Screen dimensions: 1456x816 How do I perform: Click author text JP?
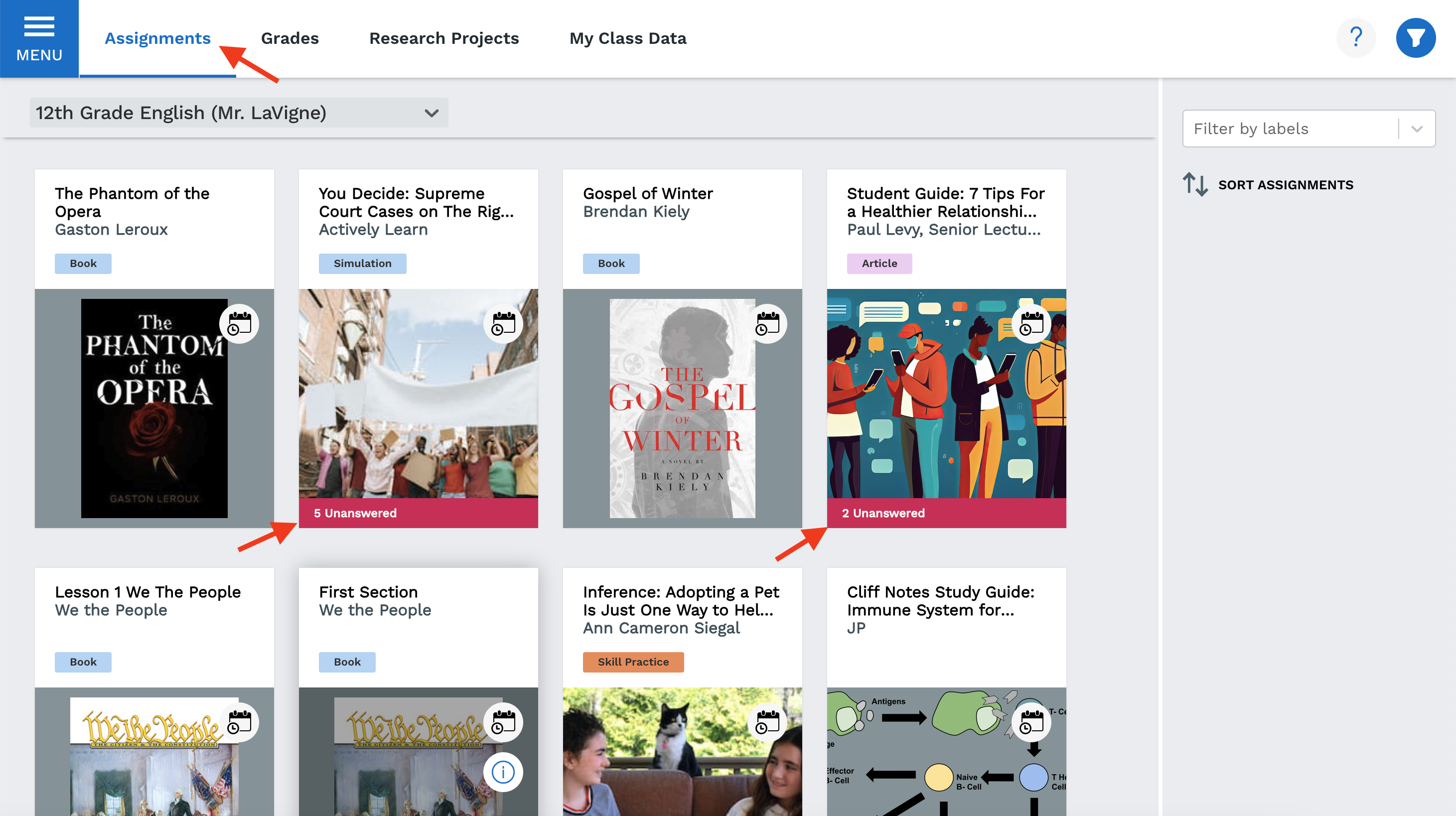856,628
